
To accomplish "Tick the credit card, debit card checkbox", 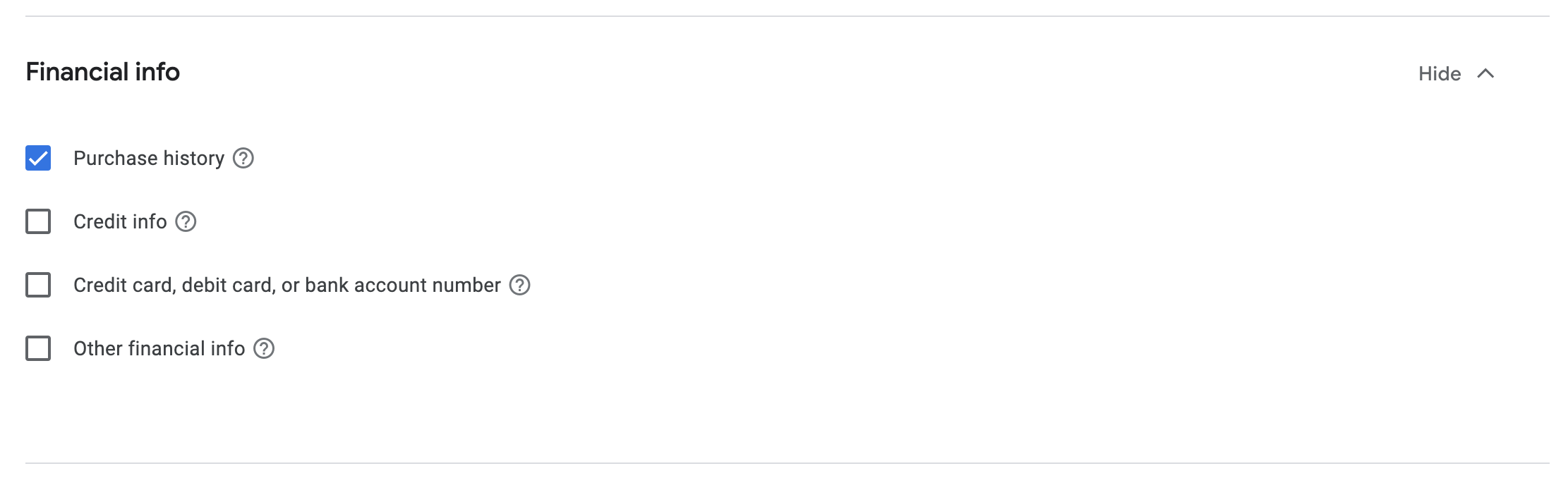I will (x=38, y=285).
